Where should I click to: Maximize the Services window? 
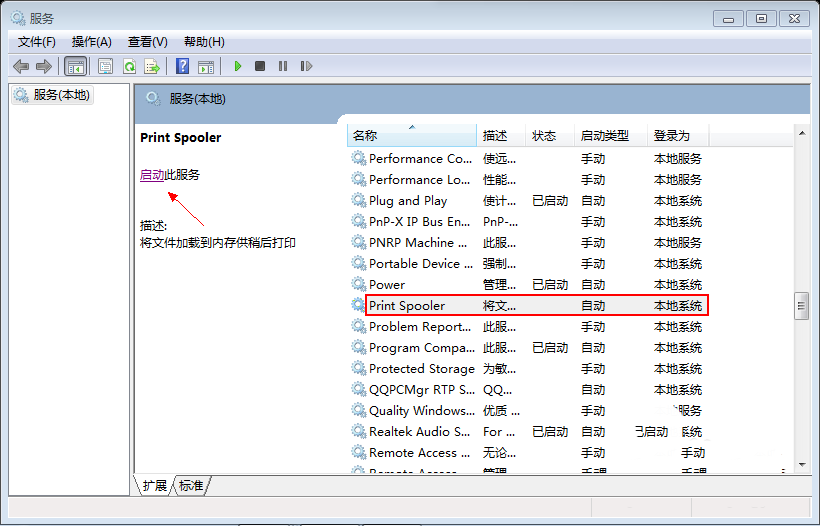tap(761, 19)
